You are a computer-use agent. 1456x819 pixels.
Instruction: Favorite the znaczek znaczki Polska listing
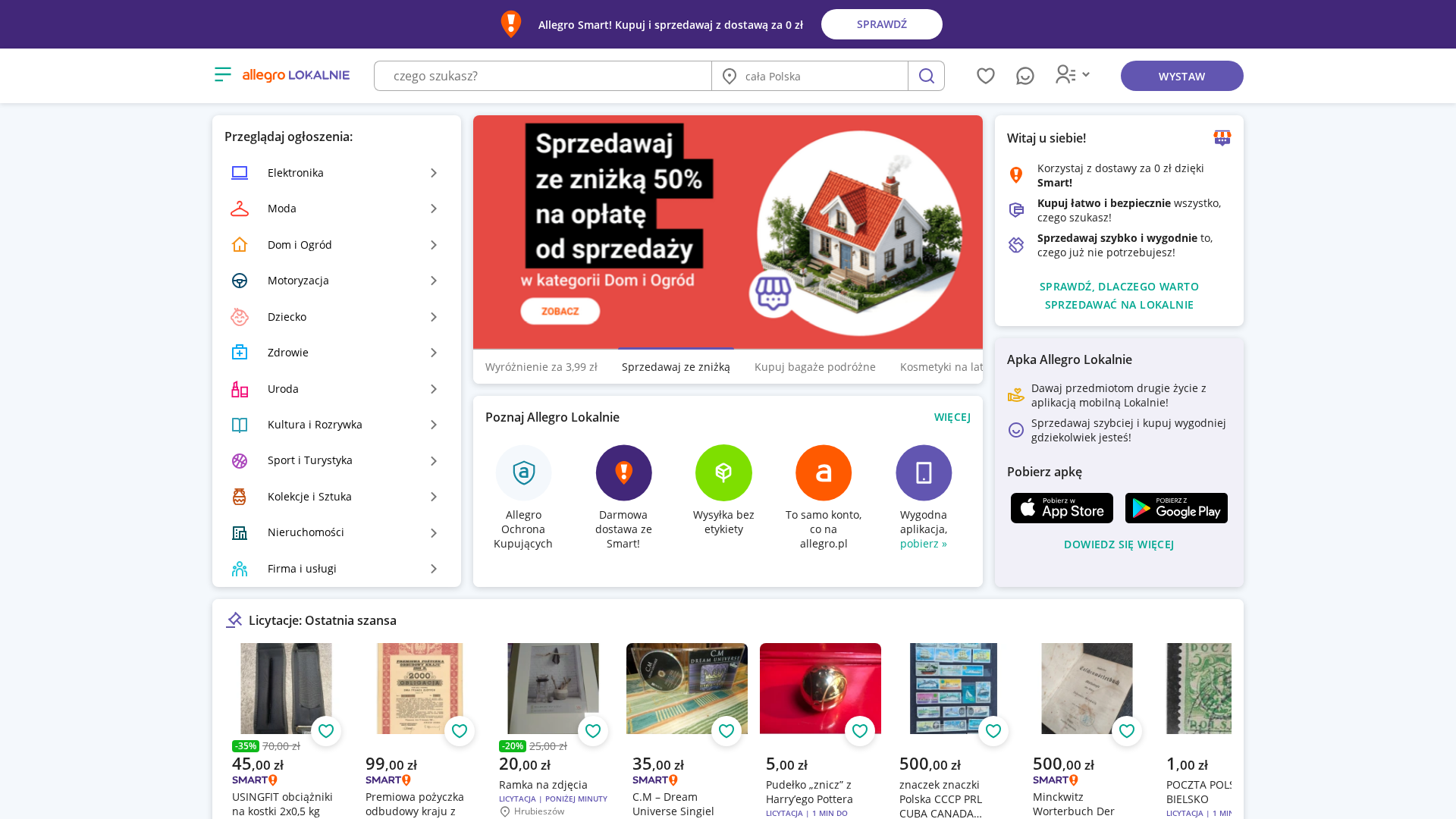tap(993, 731)
